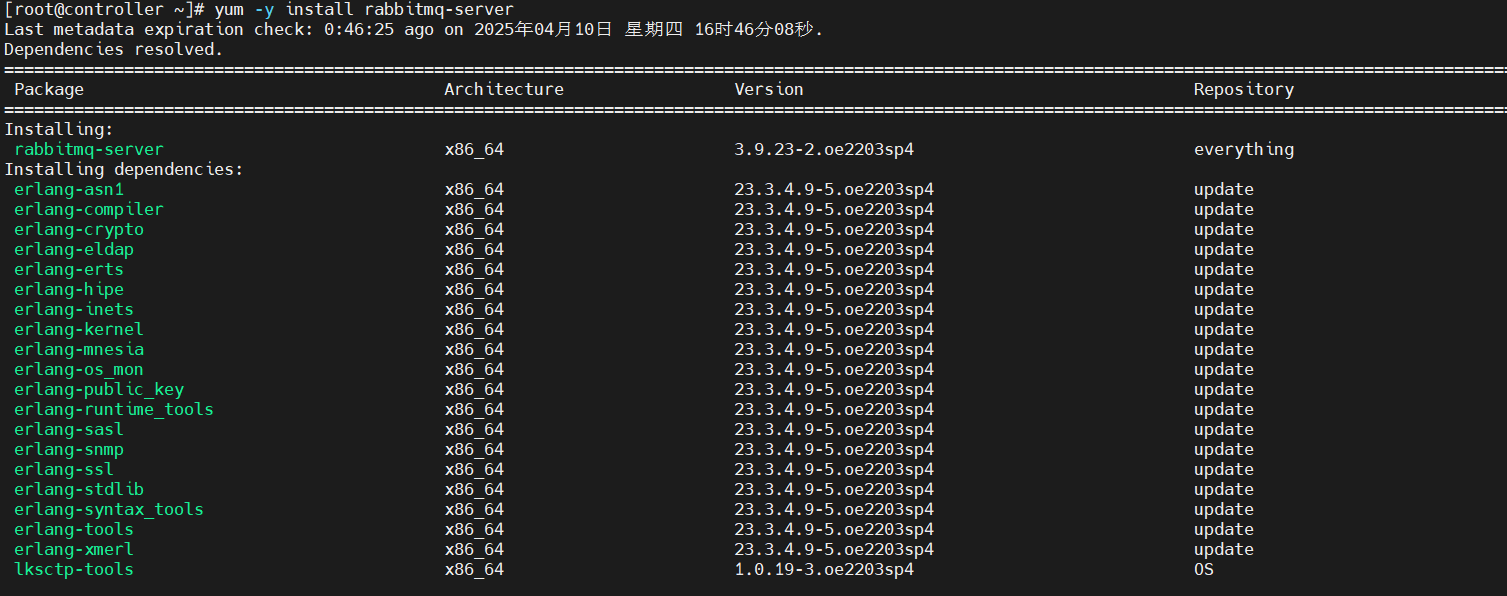Click the Architecture column header
Screen dimensions: 1507x596
click(504, 89)
